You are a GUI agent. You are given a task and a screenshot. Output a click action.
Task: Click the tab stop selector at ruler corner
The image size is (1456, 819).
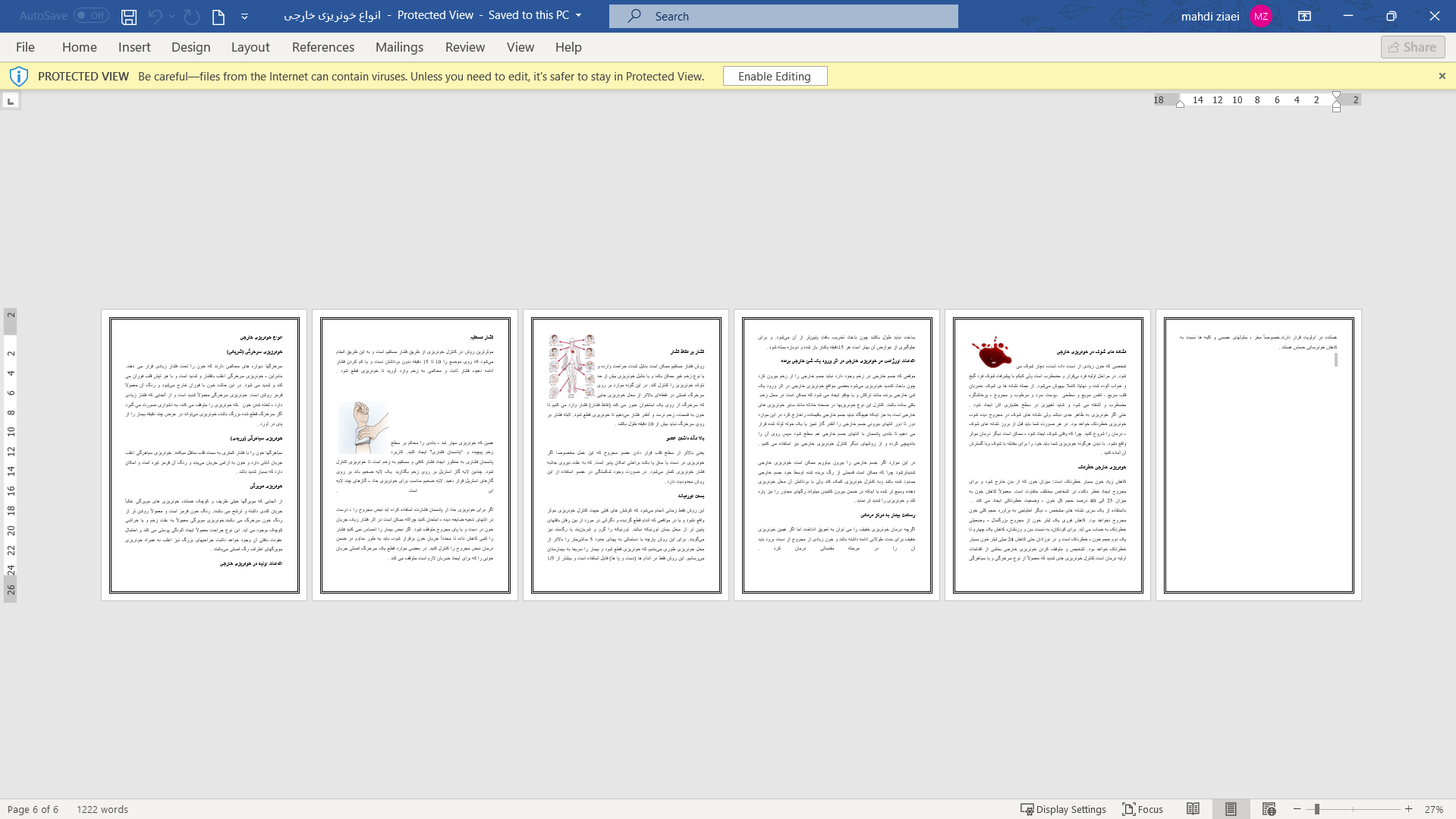(11, 101)
